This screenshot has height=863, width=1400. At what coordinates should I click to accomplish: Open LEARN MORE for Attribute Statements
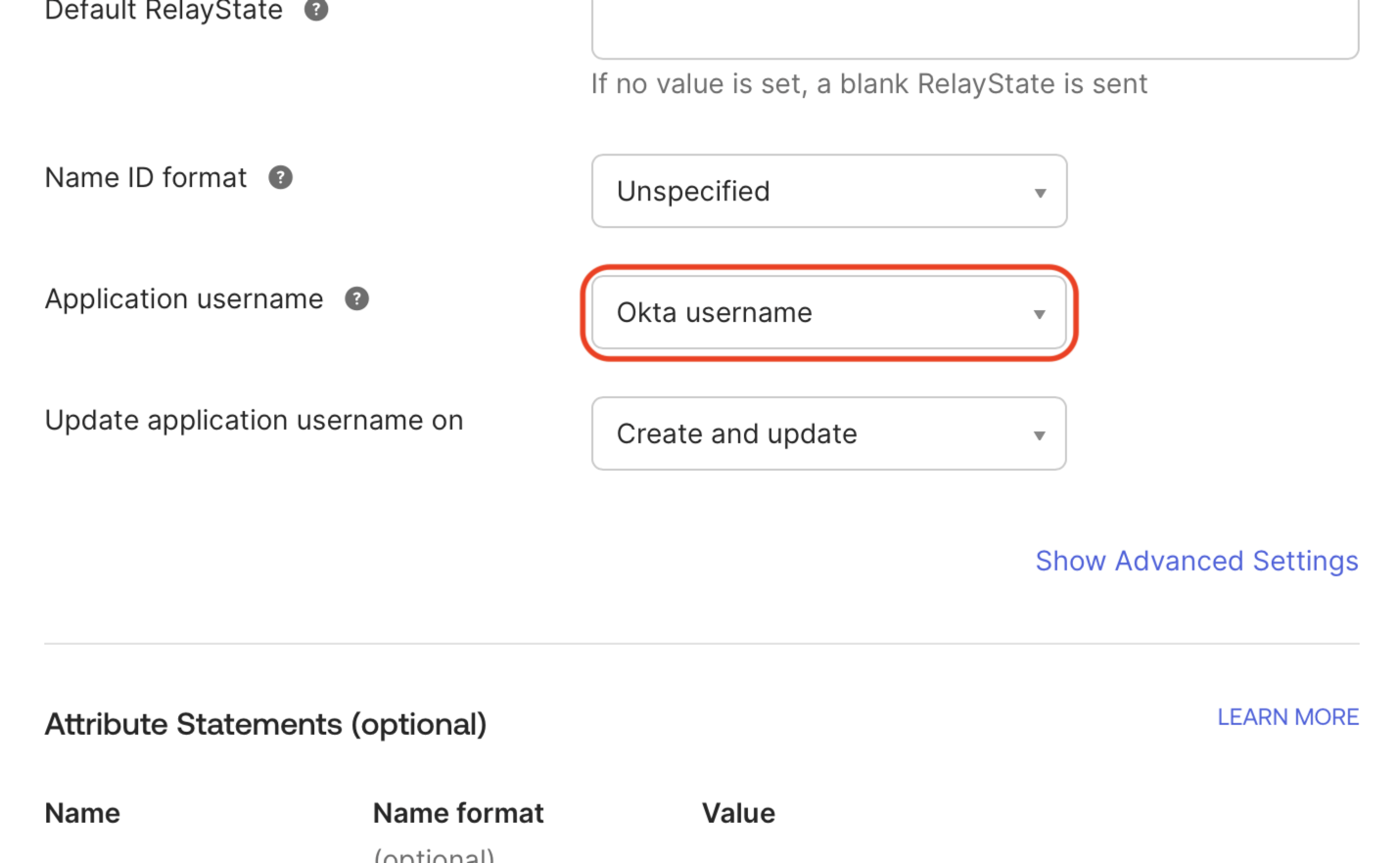tap(1287, 717)
